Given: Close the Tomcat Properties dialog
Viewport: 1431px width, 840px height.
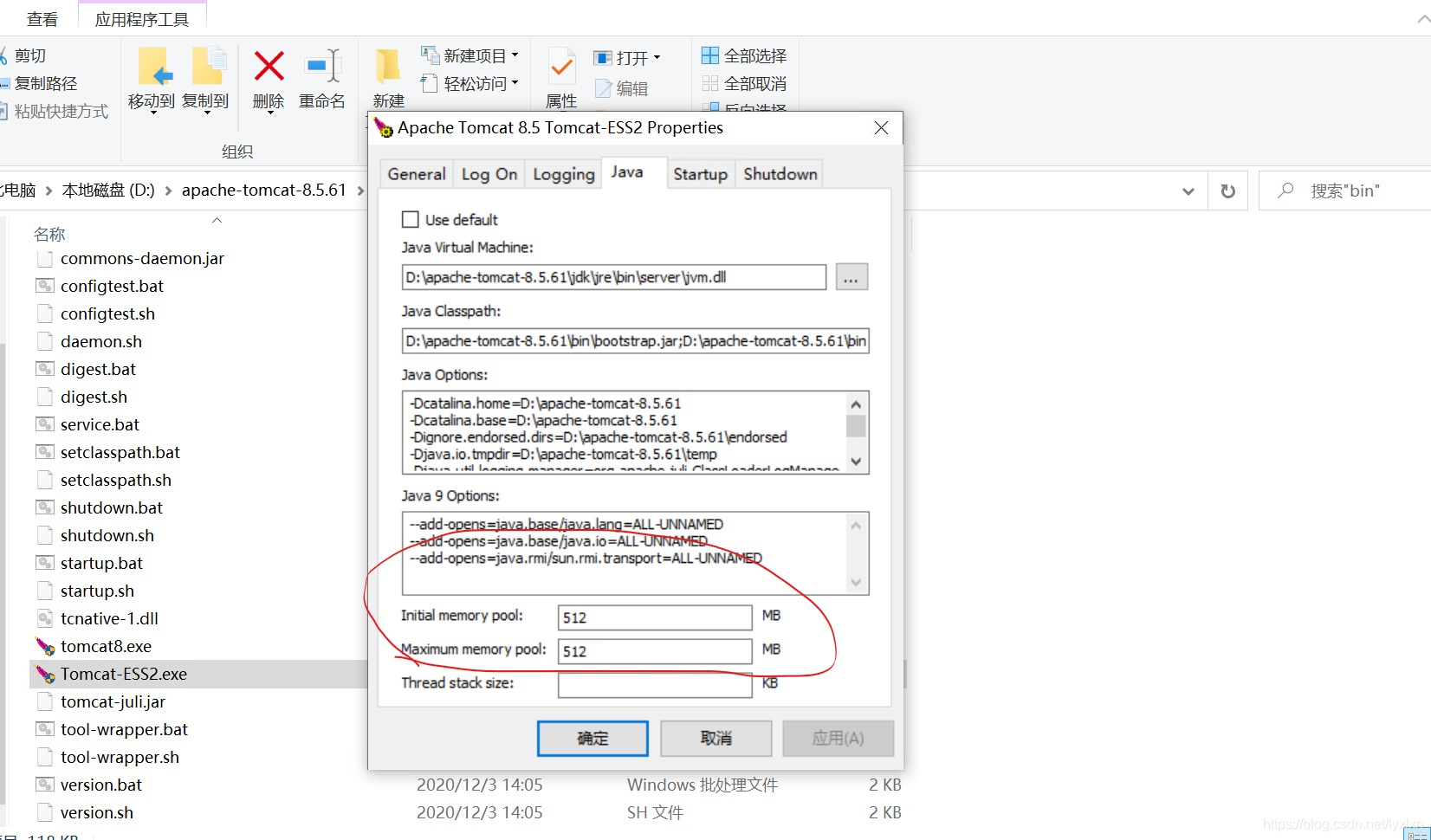Looking at the screenshot, I should [x=881, y=128].
